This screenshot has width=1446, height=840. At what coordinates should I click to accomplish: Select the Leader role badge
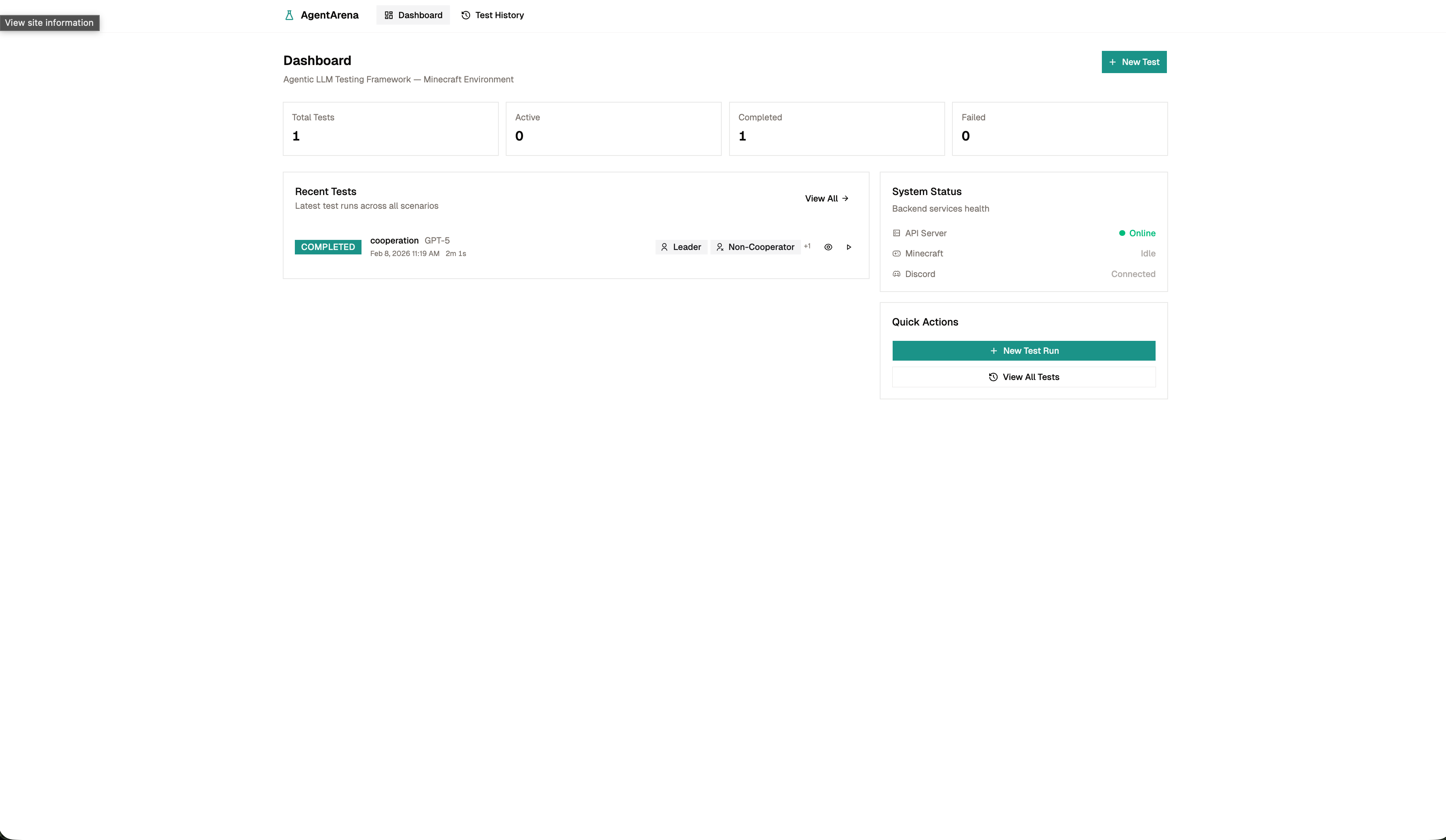point(681,247)
